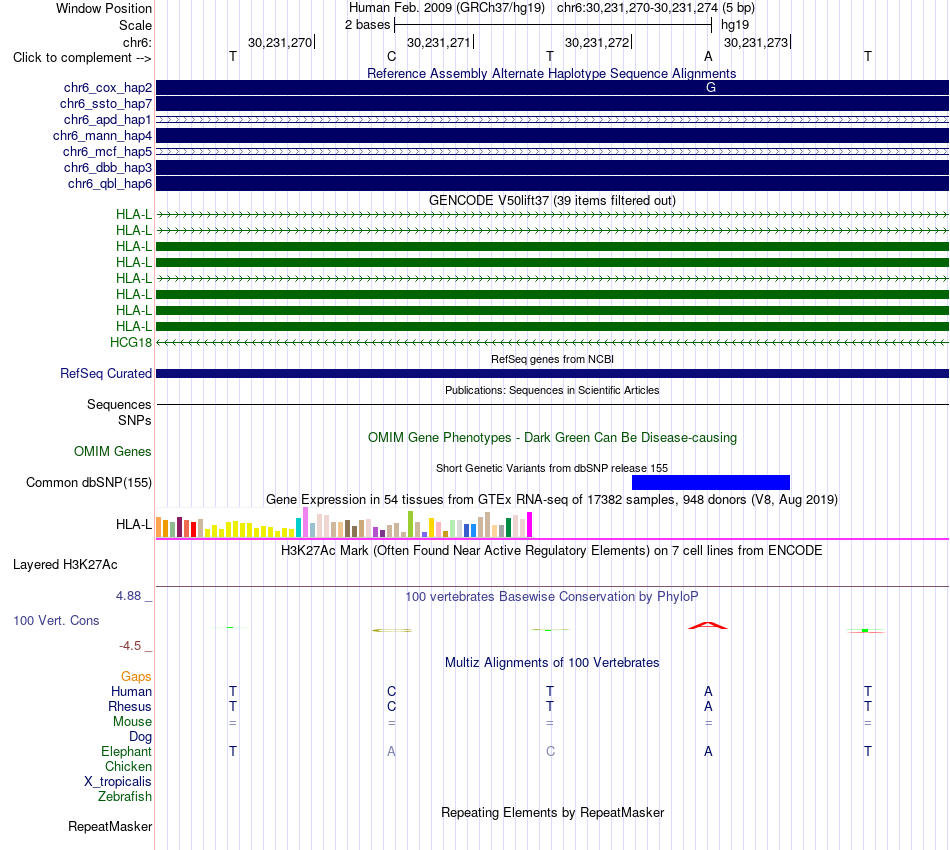Open the chr6_ssto_hap7 alignment label
The width and height of the screenshot is (950, 850).
[106, 104]
